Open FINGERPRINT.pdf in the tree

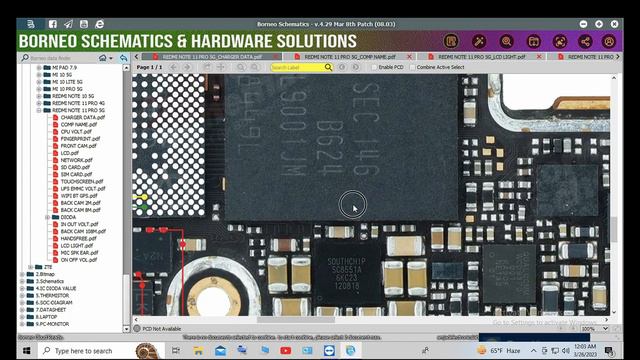pos(80,139)
